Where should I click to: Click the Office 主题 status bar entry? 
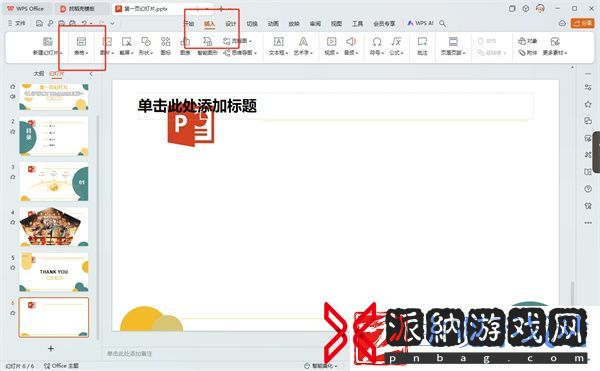point(61,366)
